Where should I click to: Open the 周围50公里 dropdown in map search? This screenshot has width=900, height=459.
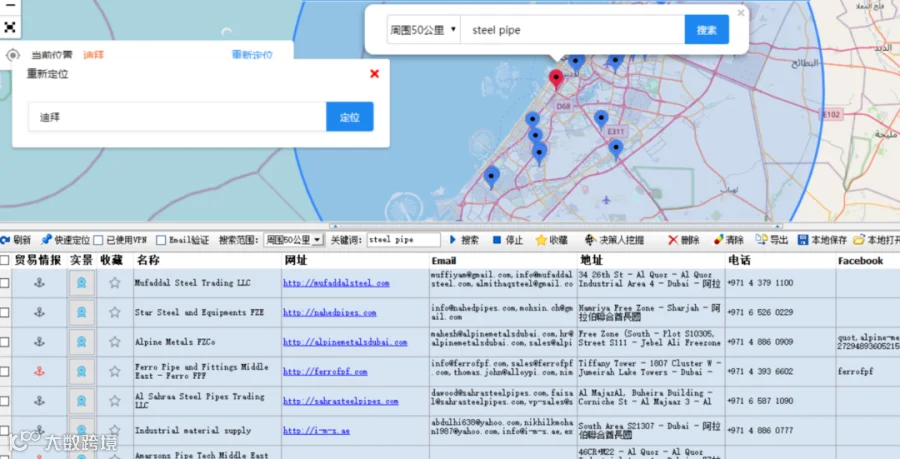pos(424,30)
